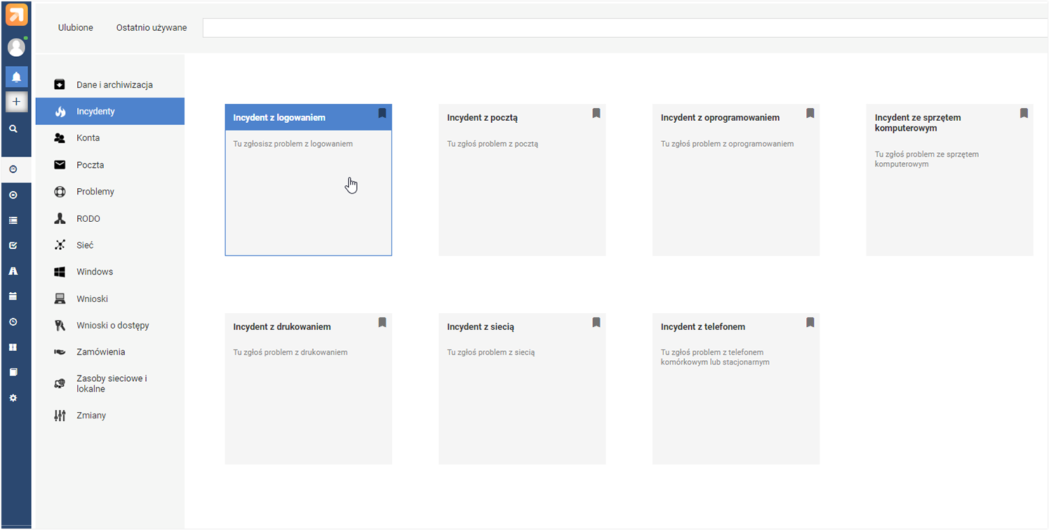This screenshot has width=1049, height=530.
Task: Bookmark the Incydent z drukowaniem card
Action: pos(382,322)
